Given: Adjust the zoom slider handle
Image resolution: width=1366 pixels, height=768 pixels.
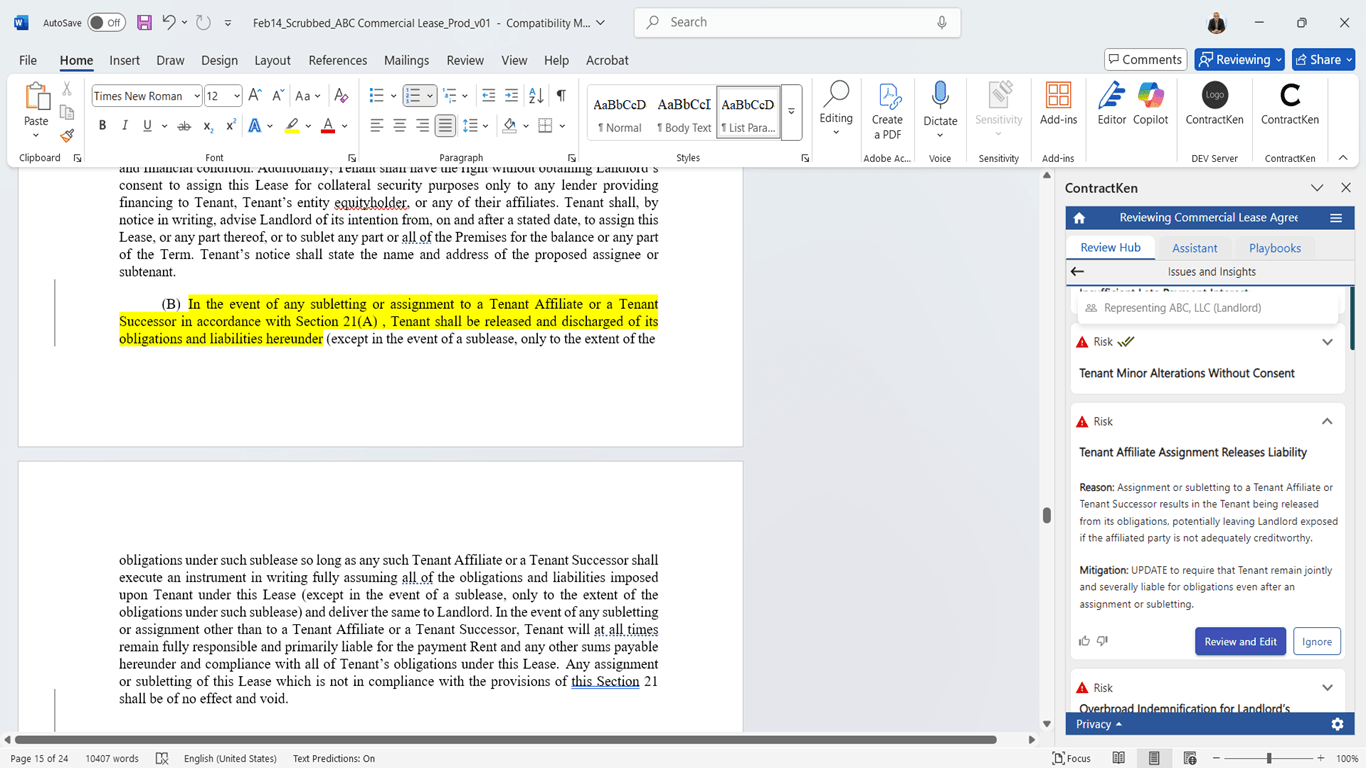Looking at the screenshot, I should 1269,758.
